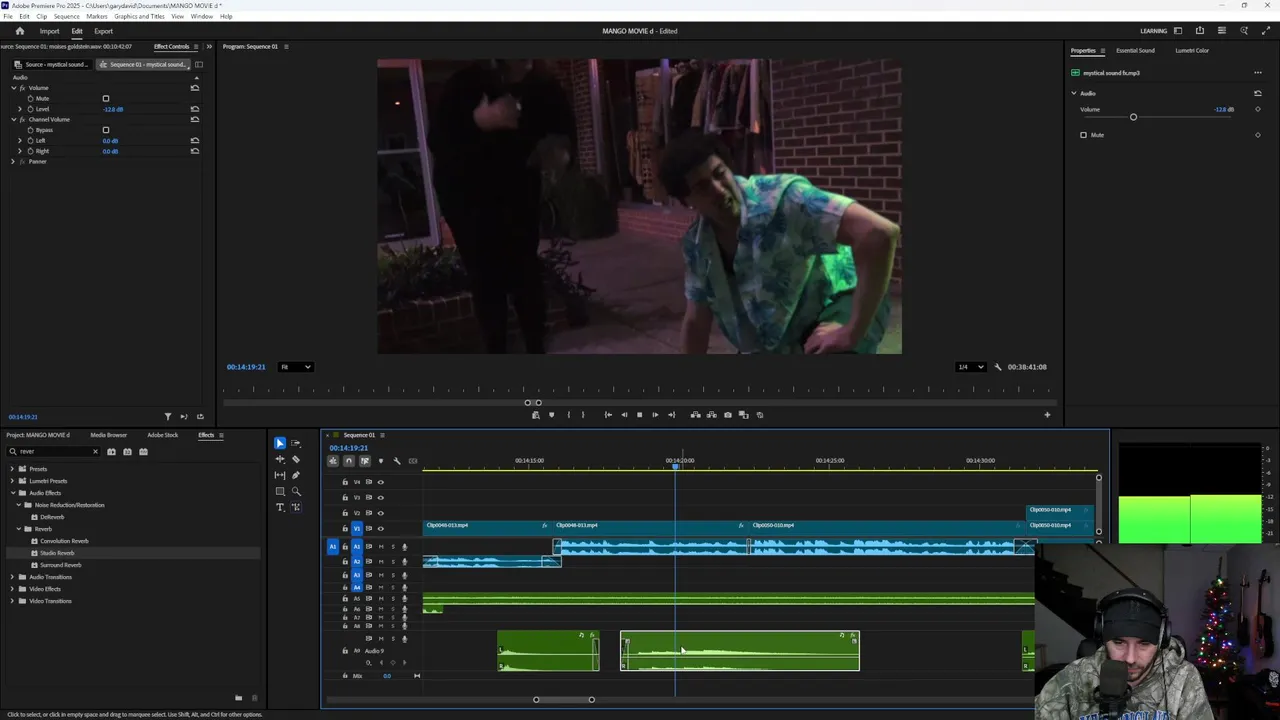Click the Lift button in Program monitor
Image resolution: width=1280 pixels, height=720 pixels.
point(695,415)
